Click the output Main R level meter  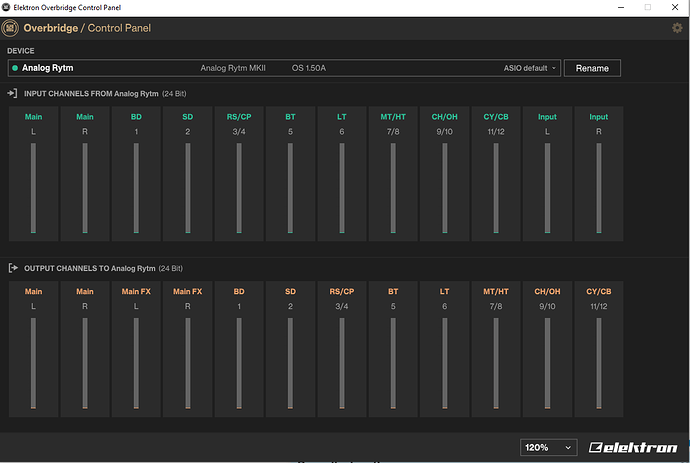pyautogui.click(x=85, y=363)
